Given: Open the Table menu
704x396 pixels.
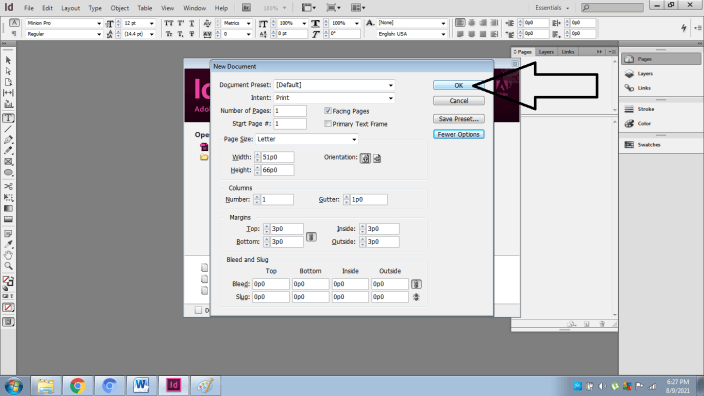Looking at the screenshot, I should tap(145, 8).
